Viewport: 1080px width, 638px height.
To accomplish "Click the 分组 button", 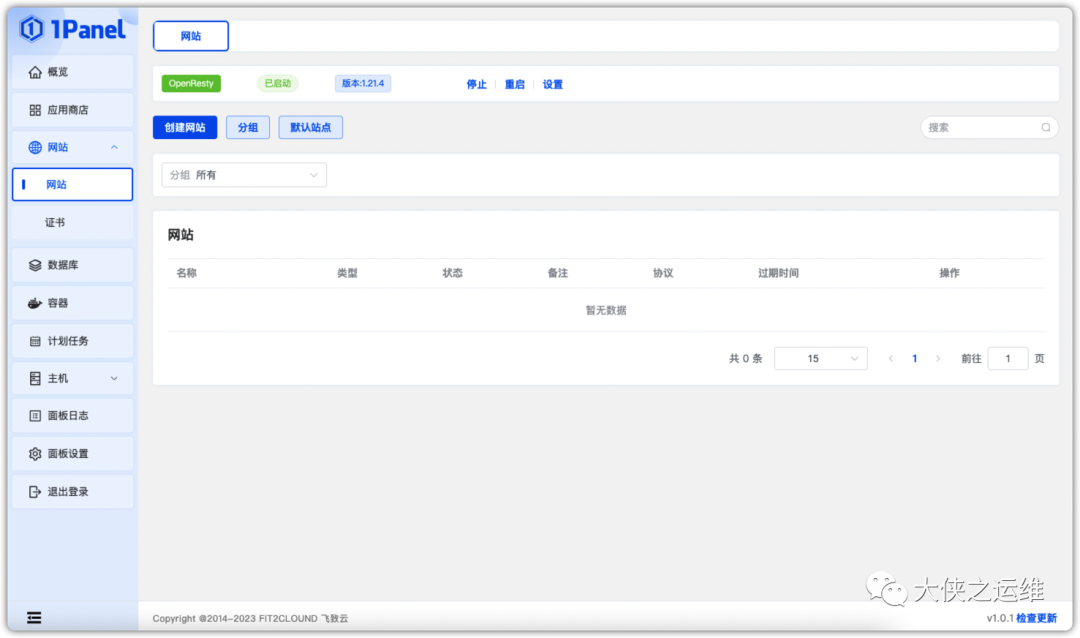I will [x=248, y=127].
